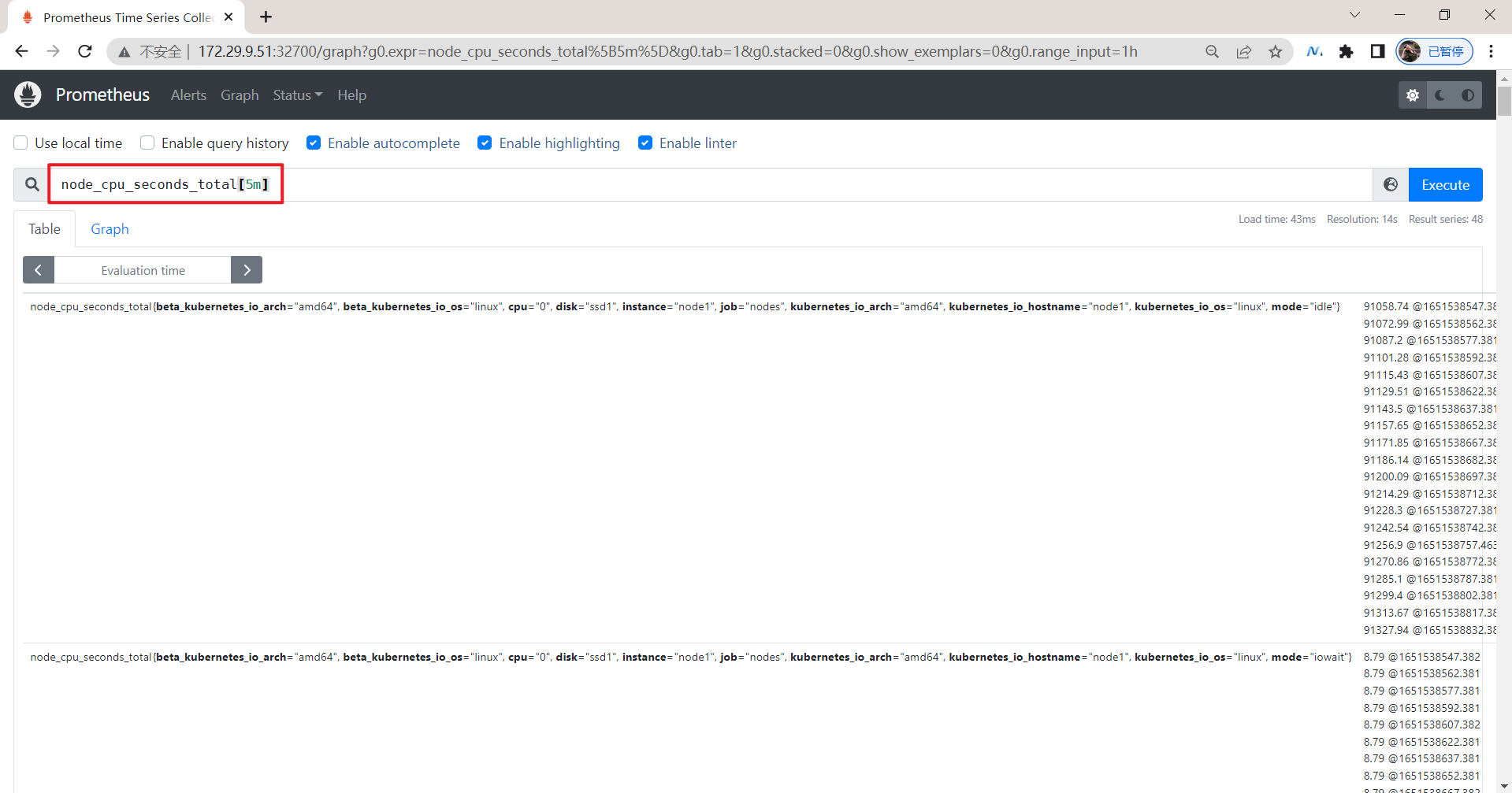The image size is (1512, 793).
Task: Click the Prometheus flame logo
Action: click(28, 94)
